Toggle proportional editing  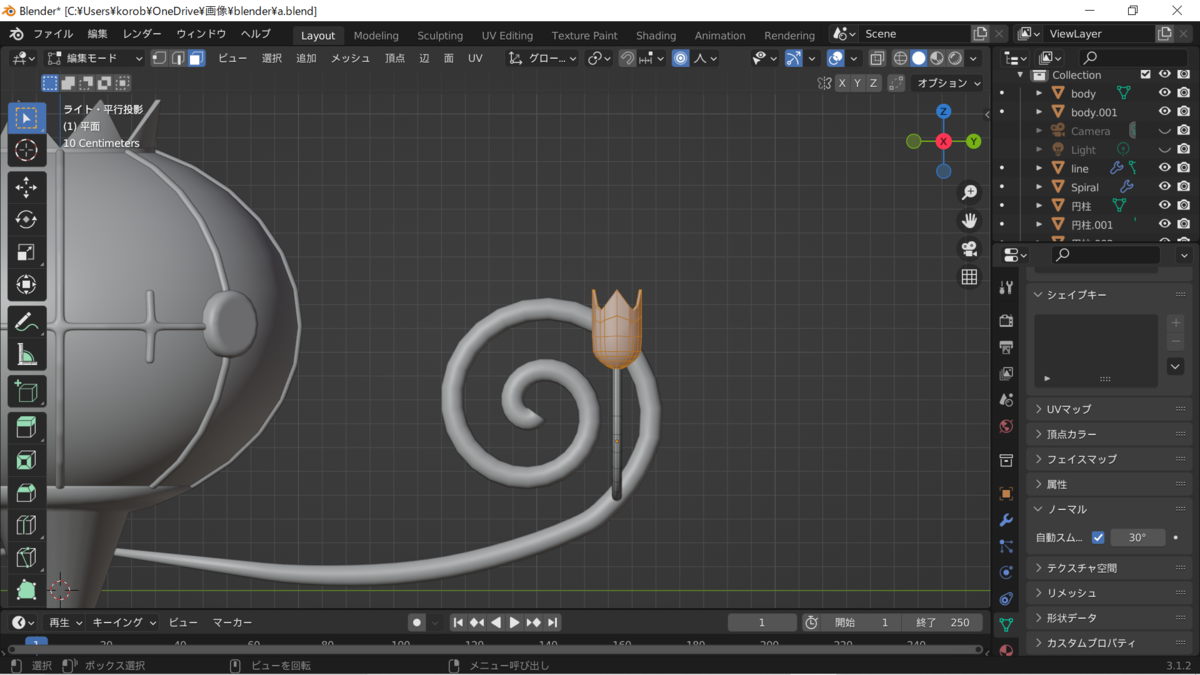681,58
